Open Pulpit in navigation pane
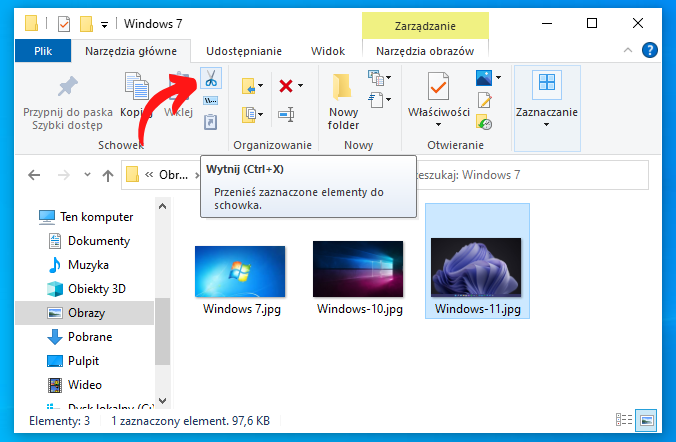 click(x=73, y=360)
